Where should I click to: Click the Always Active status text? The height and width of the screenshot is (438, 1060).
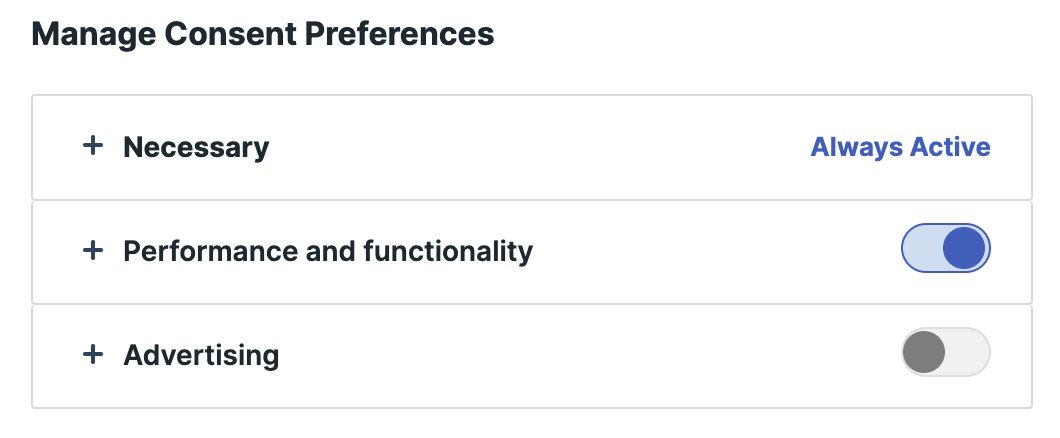coord(900,148)
